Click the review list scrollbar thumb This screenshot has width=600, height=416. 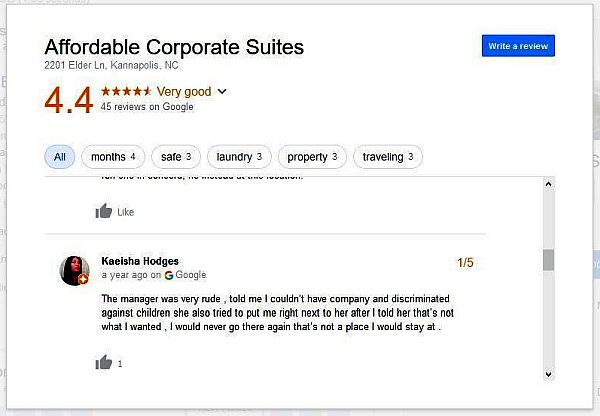[548, 260]
